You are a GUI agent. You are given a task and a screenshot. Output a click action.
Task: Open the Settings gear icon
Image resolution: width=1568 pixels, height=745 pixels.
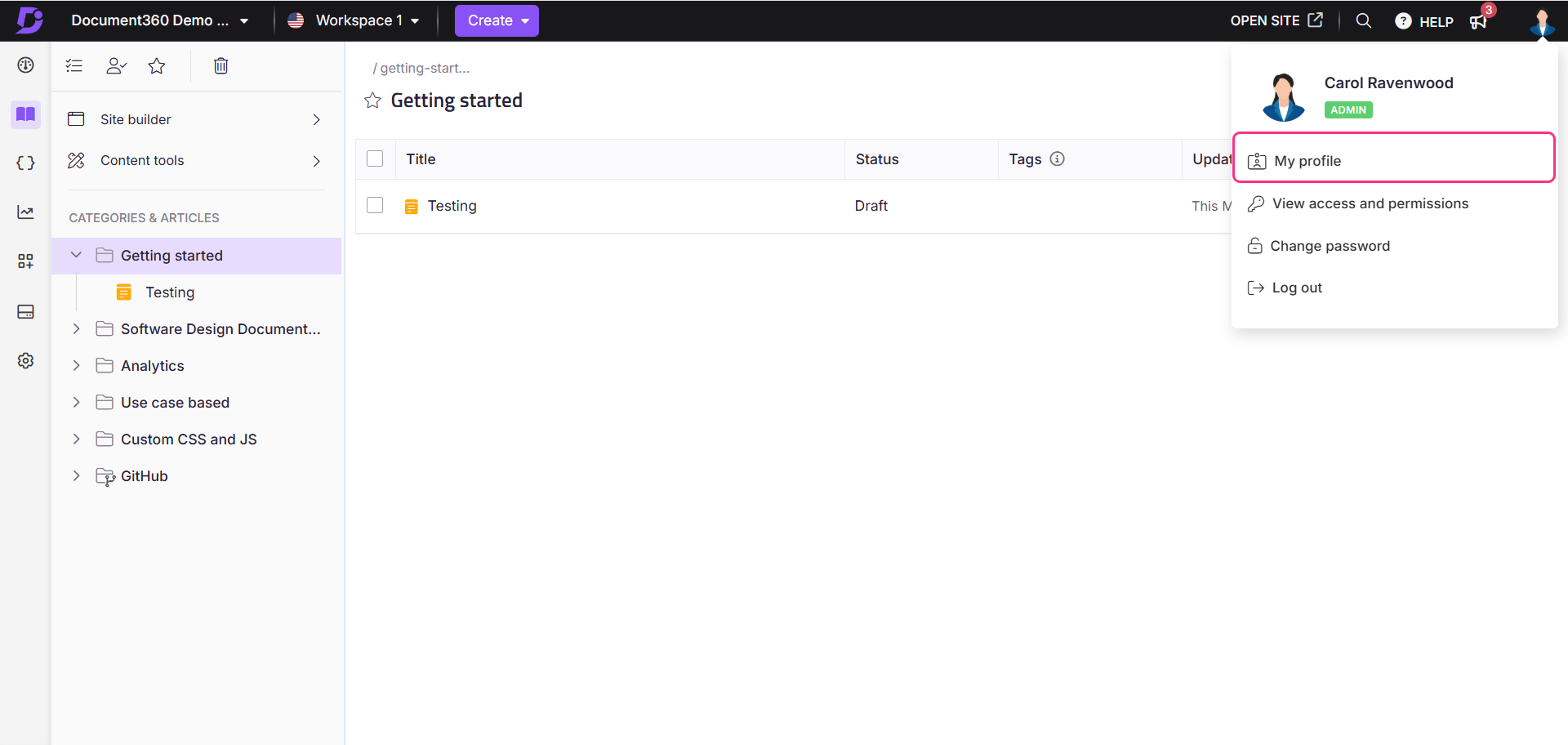[x=25, y=360]
